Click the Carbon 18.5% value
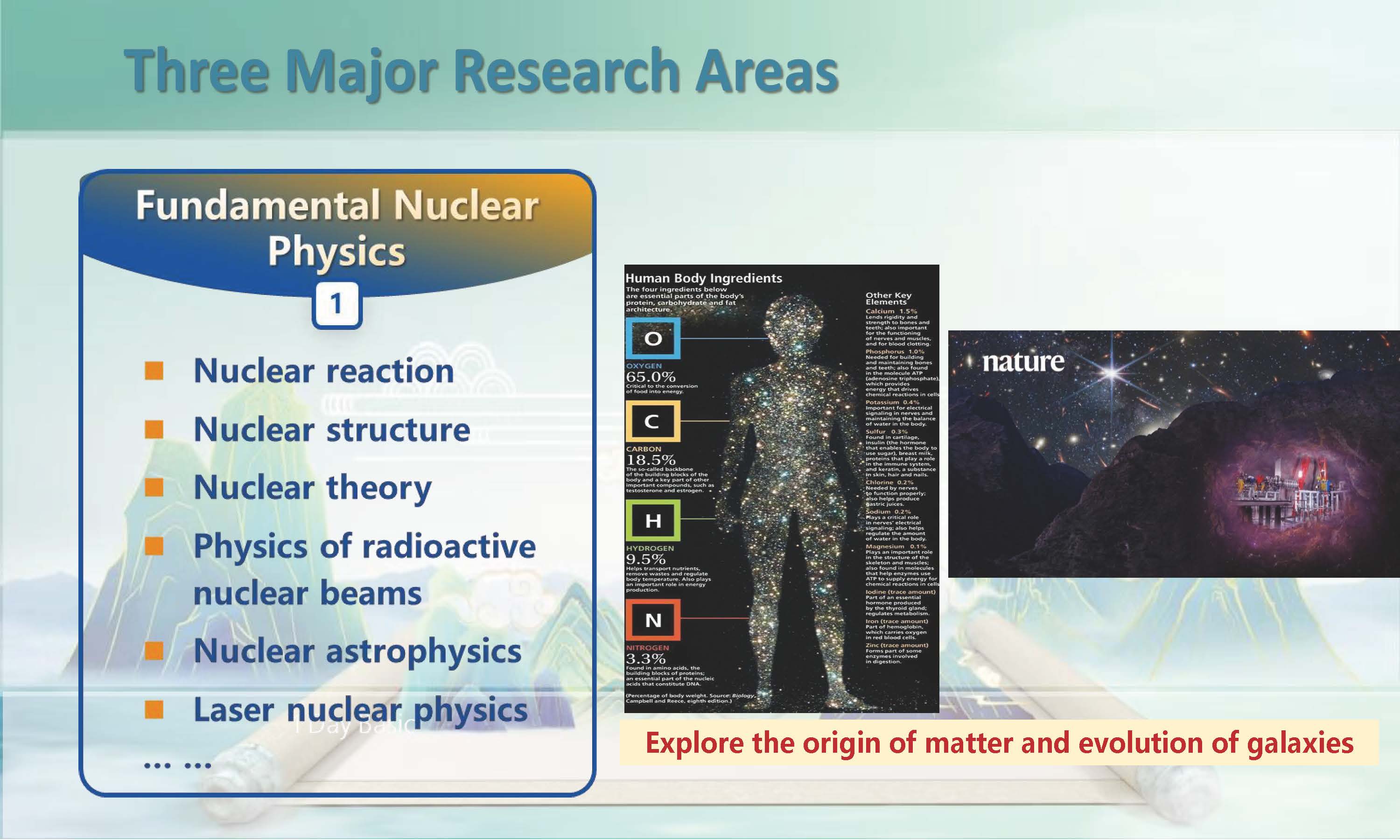The image size is (1400, 840). point(651,460)
